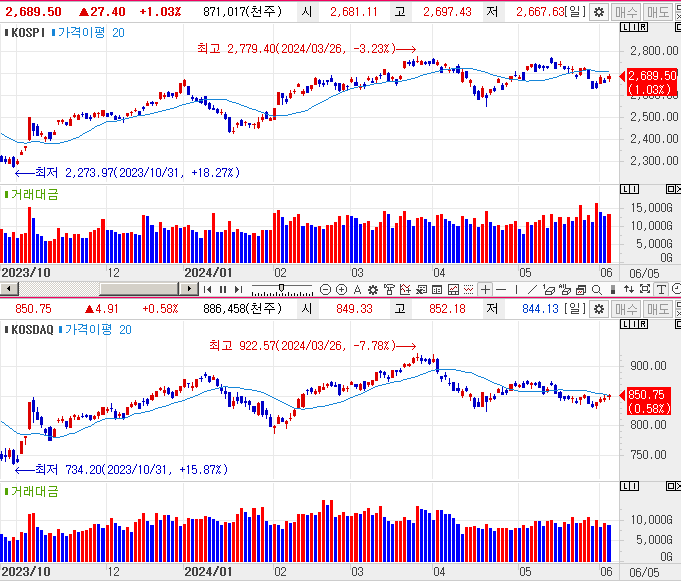Viewport: 681px width, 581px height.
Task: Open the KOSDAQ chart settings gear
Action: 599,309
